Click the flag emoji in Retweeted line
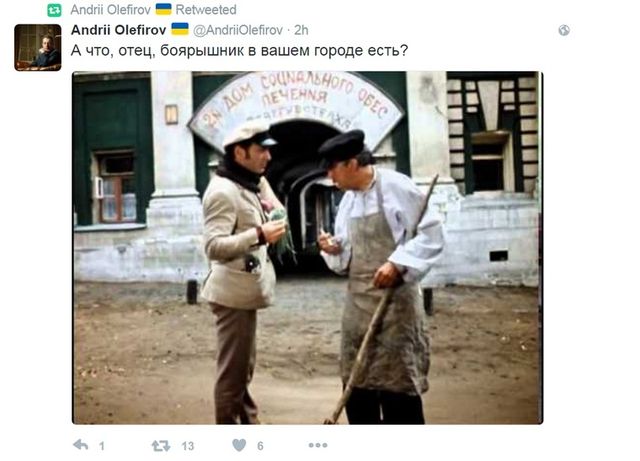 (x=164, y=9)
